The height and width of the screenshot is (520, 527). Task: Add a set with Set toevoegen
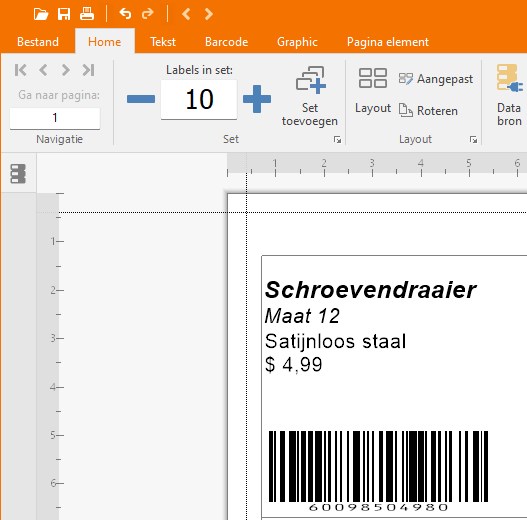pyautogui.click(x=310, y=96)
